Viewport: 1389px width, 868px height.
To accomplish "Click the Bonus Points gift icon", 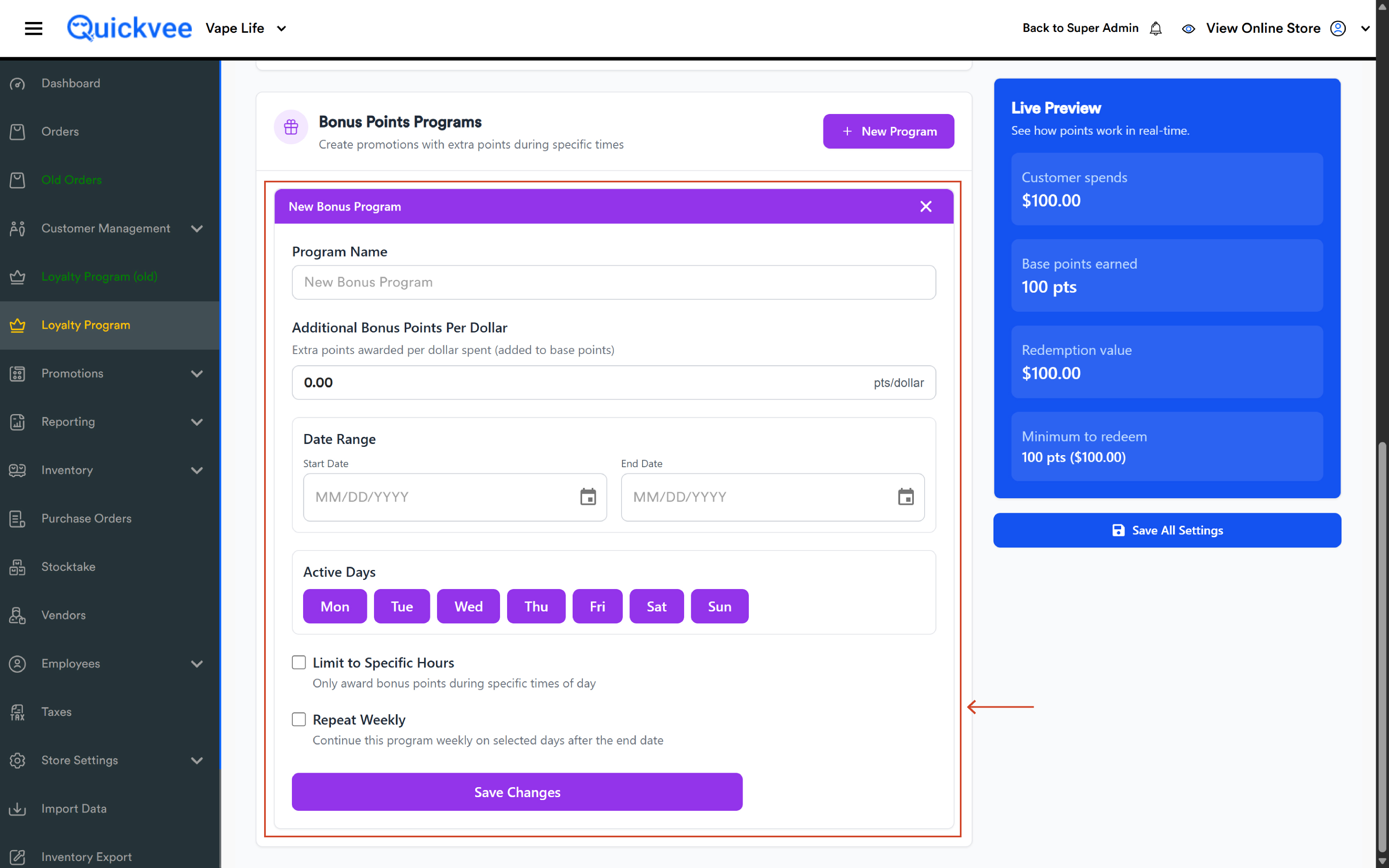I will [291, 127].
